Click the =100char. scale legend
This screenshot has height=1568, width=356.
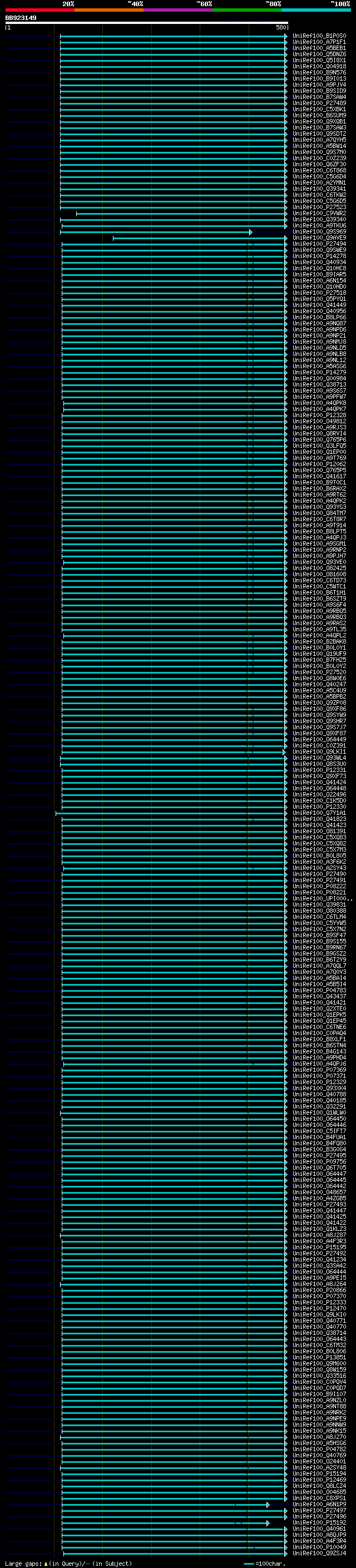[265, 1564]
